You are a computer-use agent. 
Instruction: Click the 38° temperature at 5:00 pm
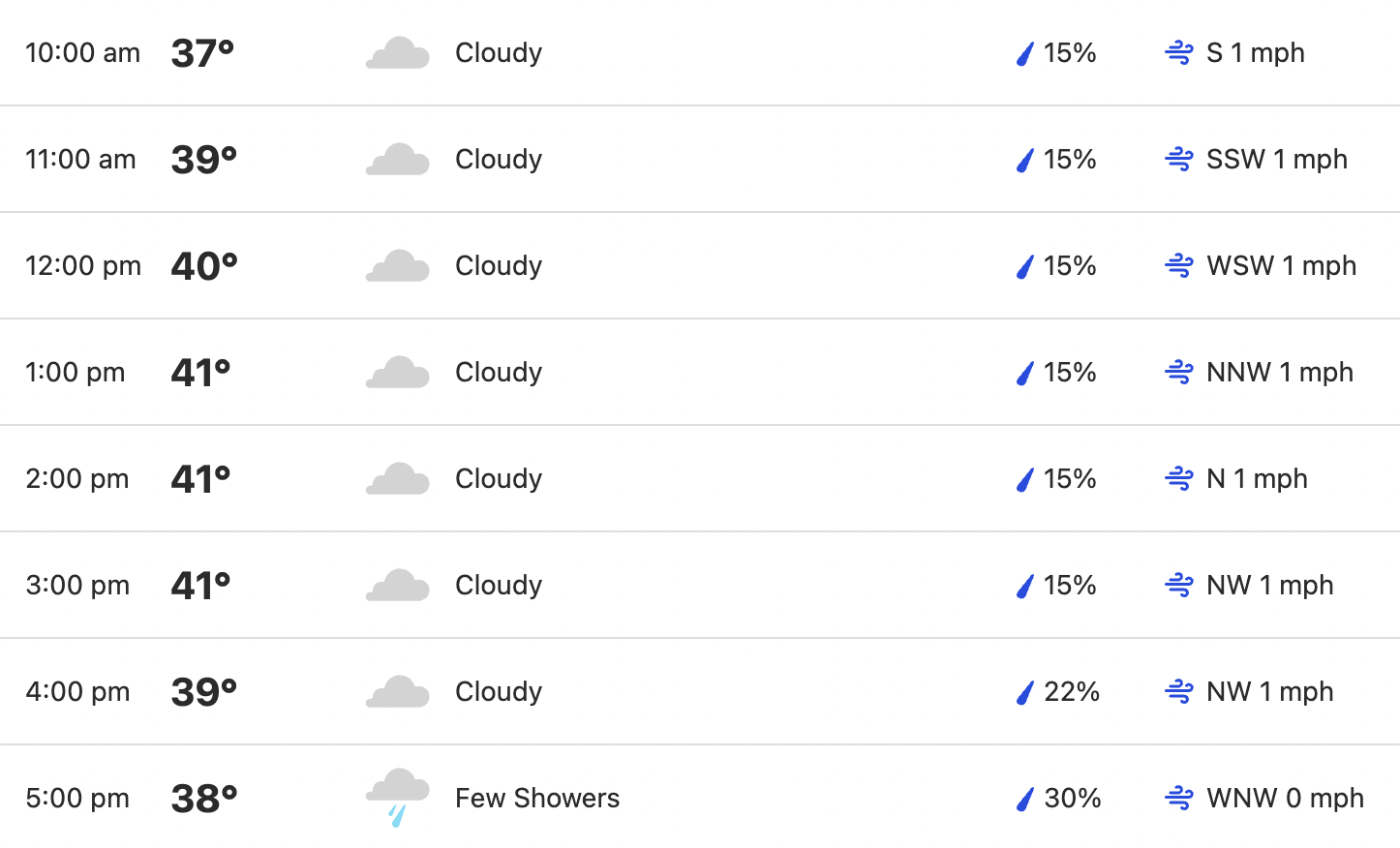tap(204, 798)
